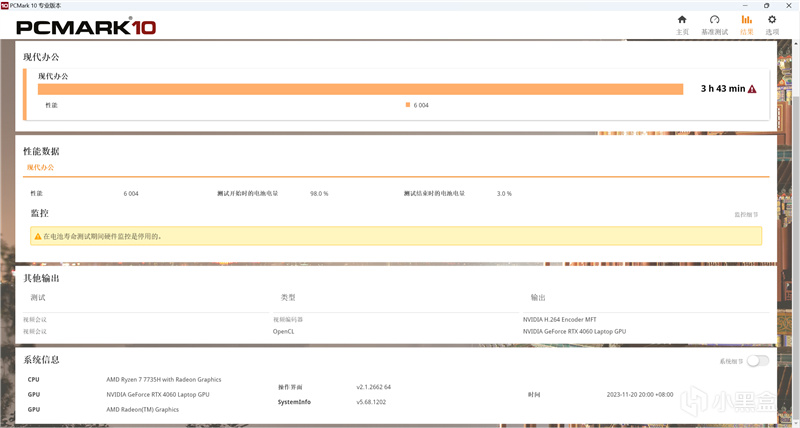Toggle the system details switch

pos(758,361)
